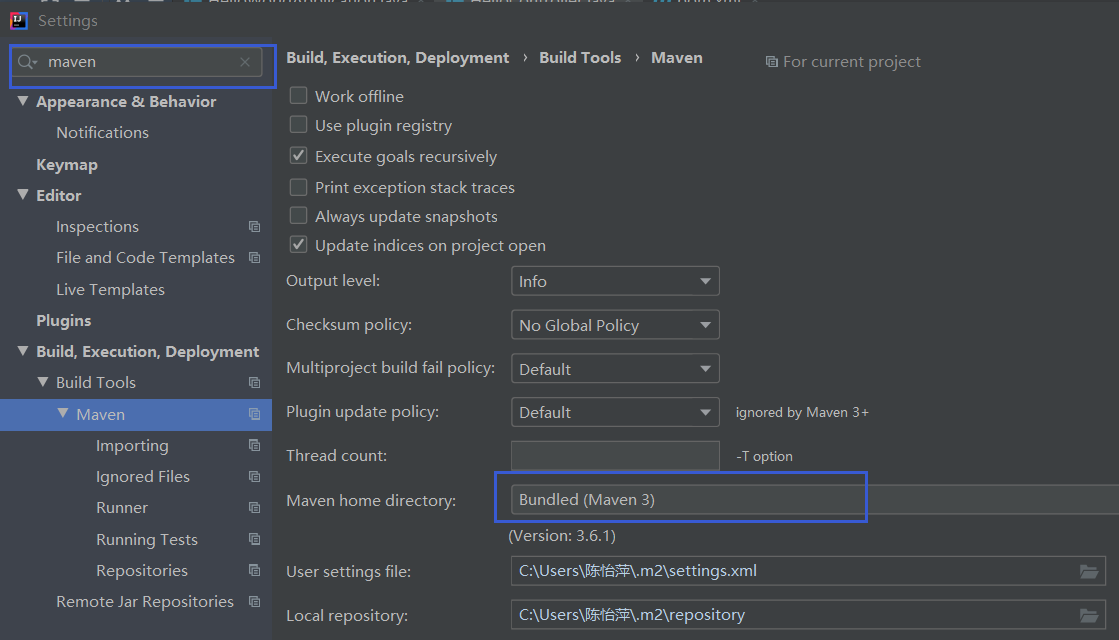The height and width of the screenshot is (640, 1119).
Task: Open Inspections settings page
Action: point(97,227)
